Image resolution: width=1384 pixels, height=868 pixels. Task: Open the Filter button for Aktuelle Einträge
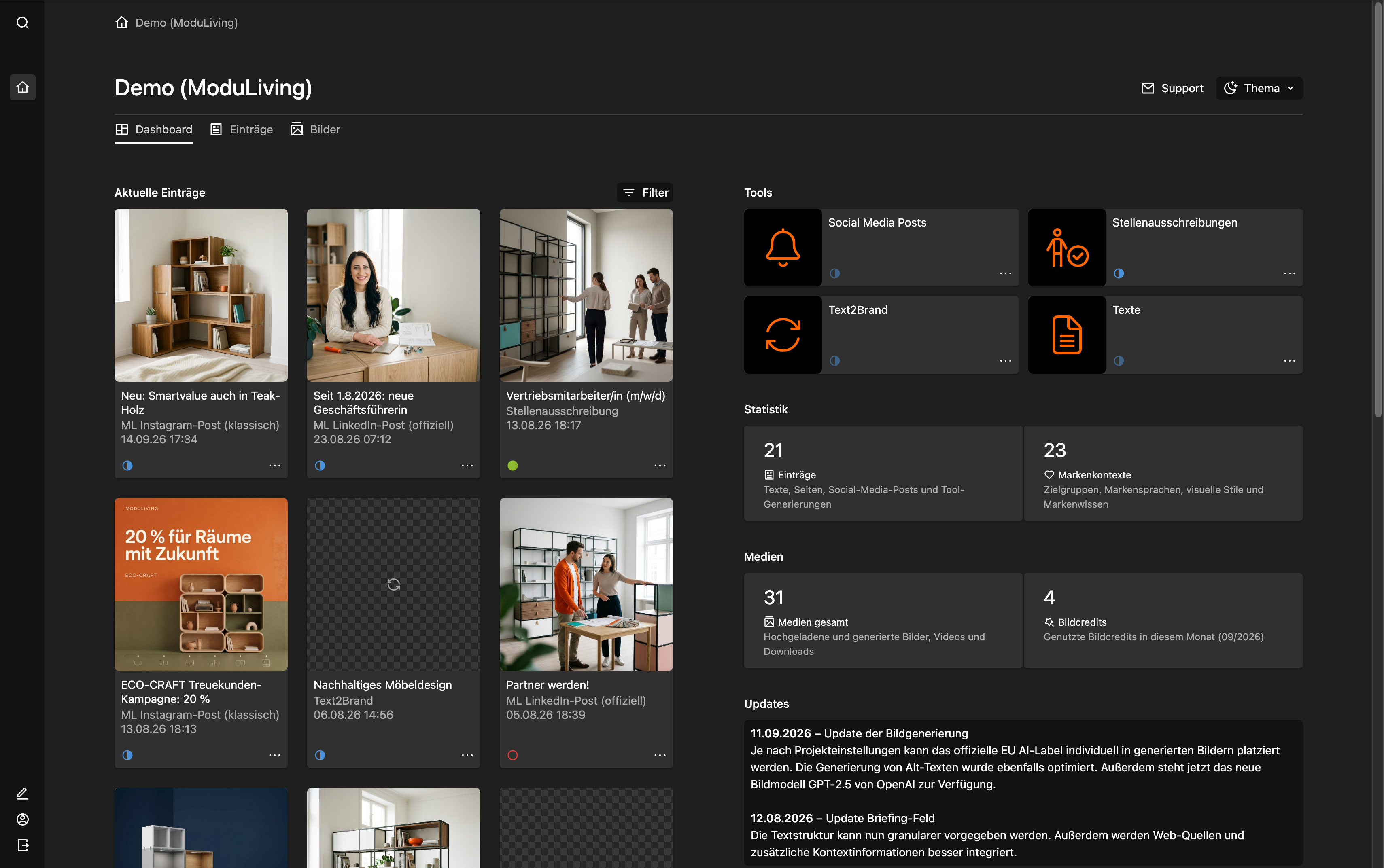tap(645, 193)
